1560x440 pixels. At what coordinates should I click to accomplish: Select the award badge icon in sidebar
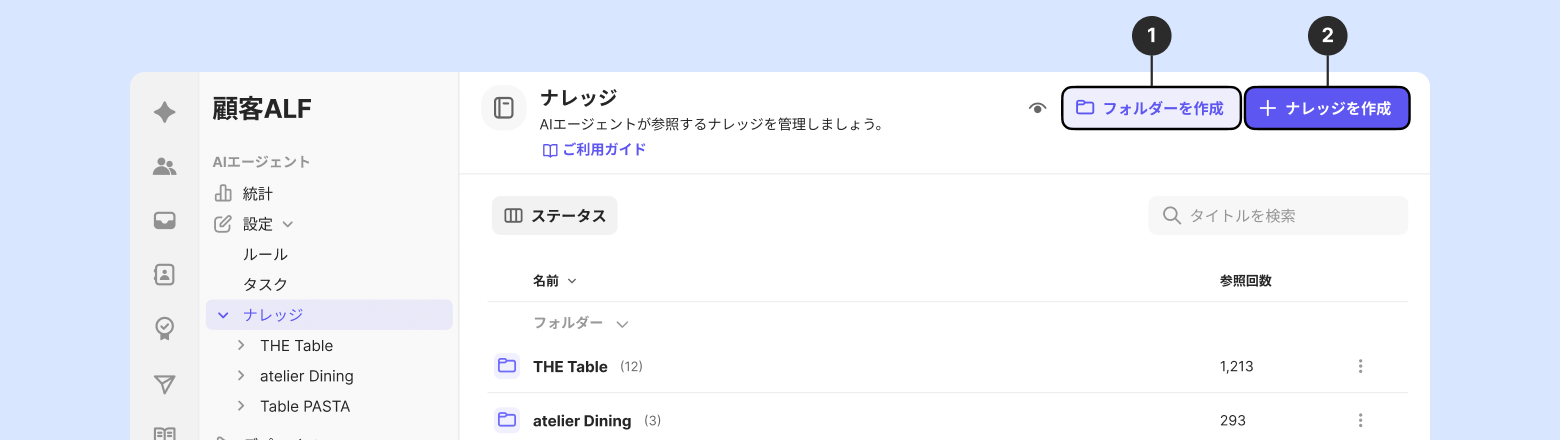pyautogui.click(x=165, y=329)
